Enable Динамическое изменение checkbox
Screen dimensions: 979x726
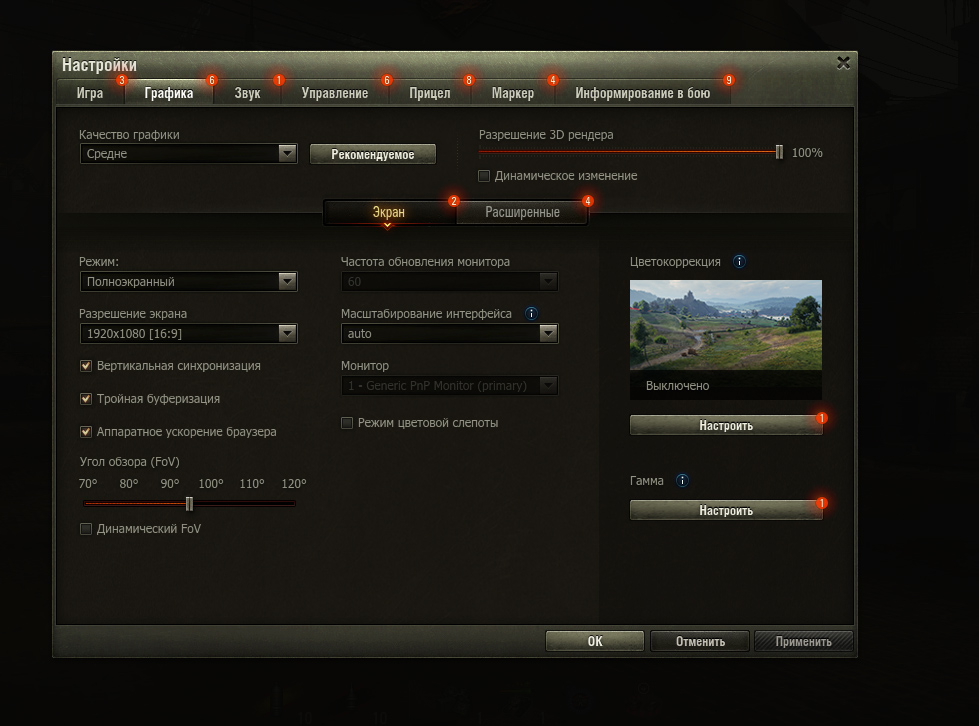(x=484, y=176)
